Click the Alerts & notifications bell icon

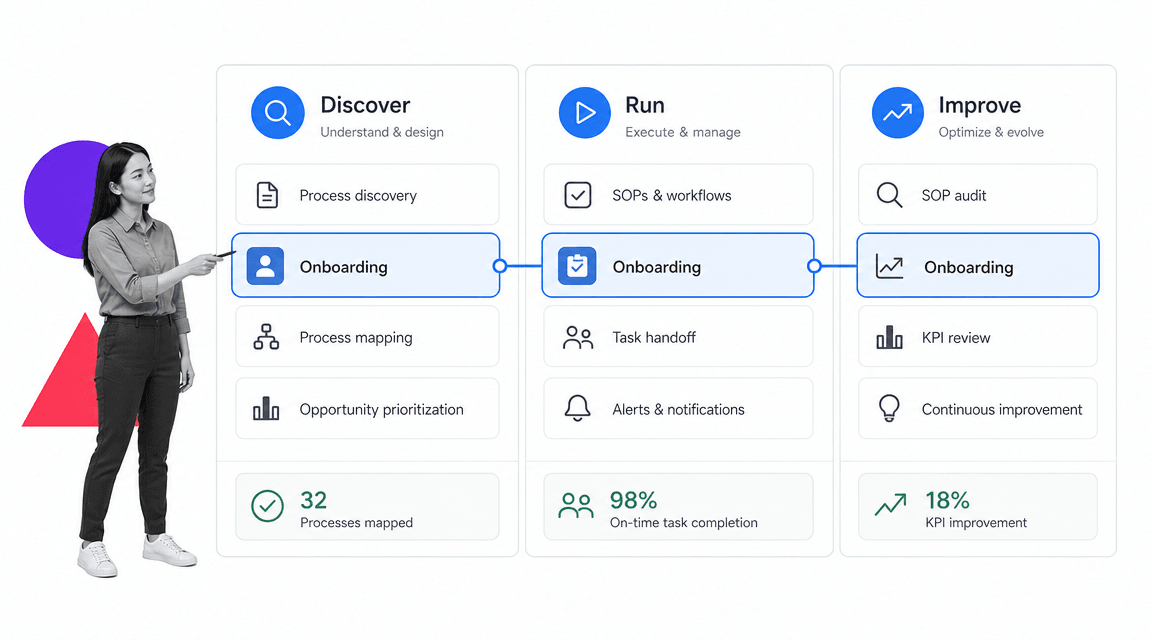[577, 408]
